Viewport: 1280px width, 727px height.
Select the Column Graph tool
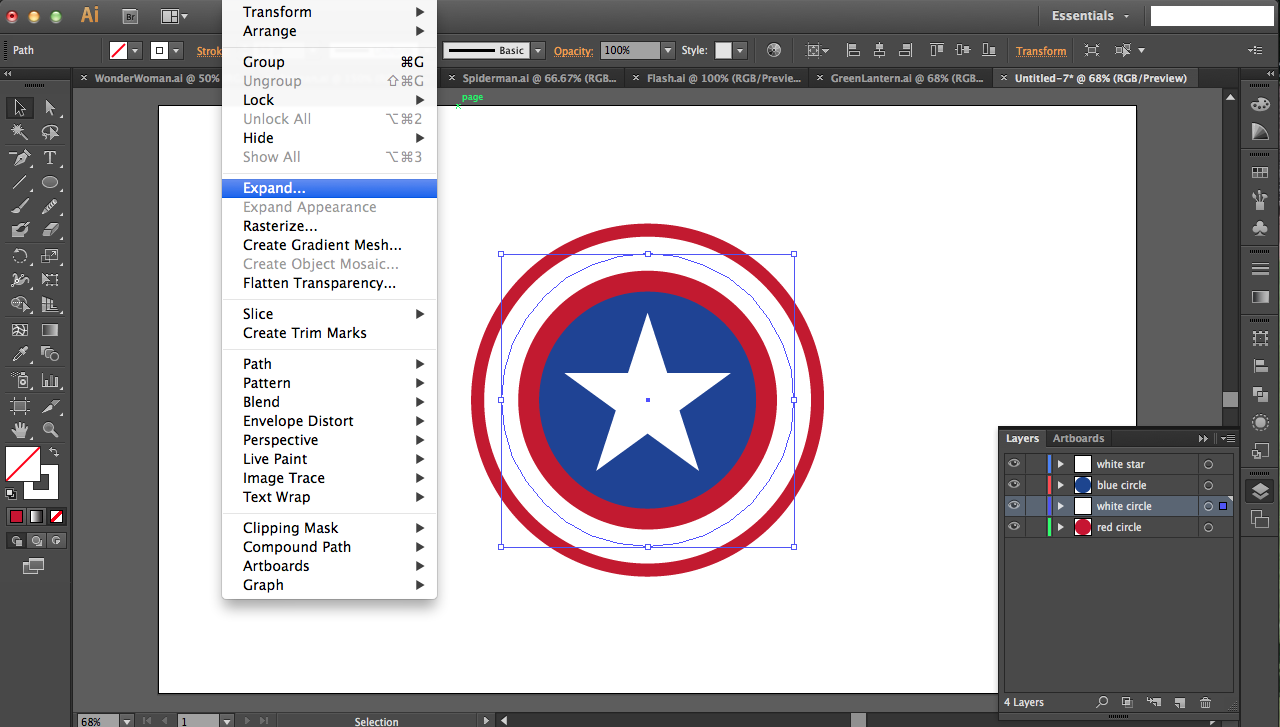coord(50,380)
